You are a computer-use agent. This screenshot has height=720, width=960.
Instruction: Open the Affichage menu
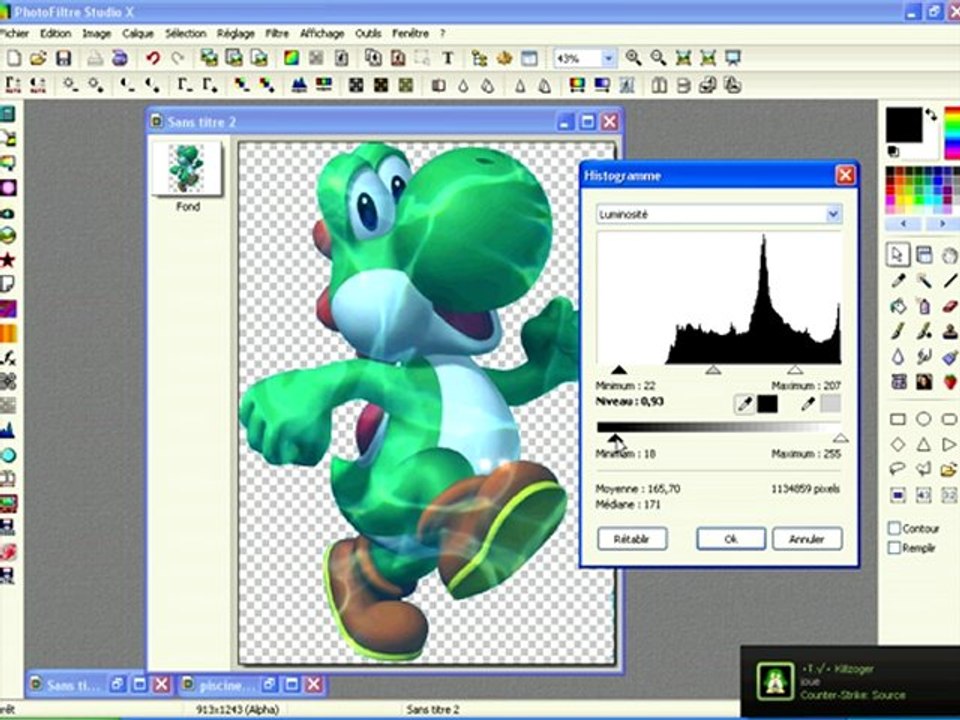(x=322, y=34)
